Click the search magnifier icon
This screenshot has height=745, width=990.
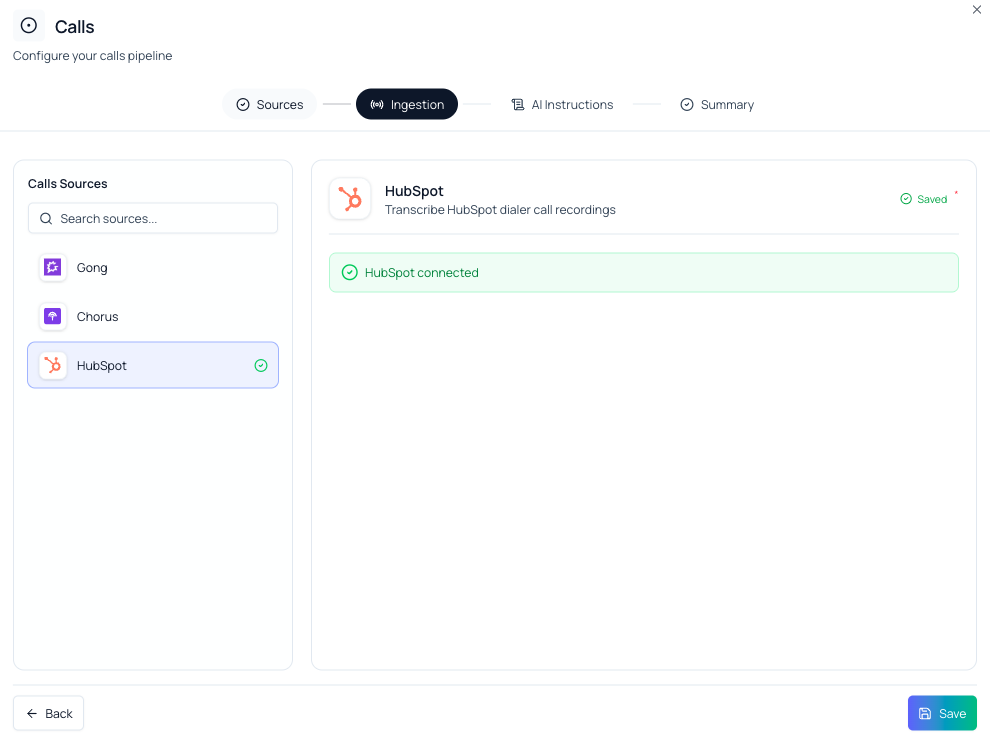(46, 218)
